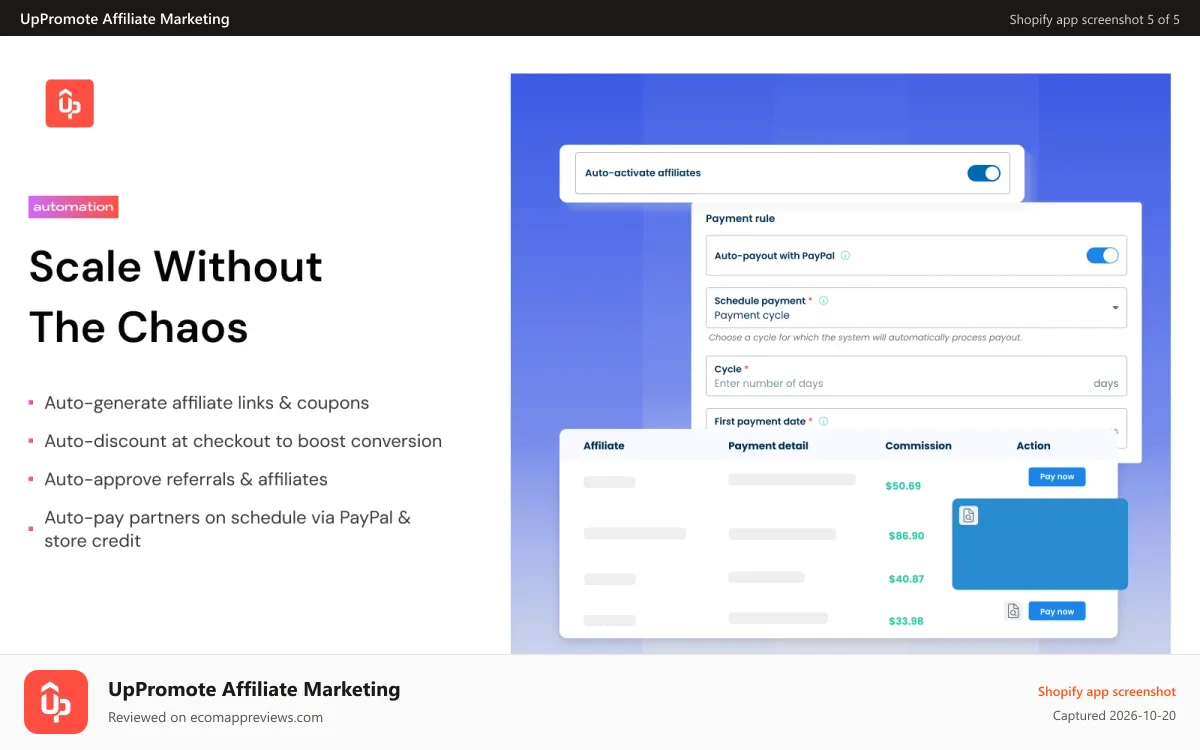Click the Scale Without The Chaos headline
The width and height of the screenshot is (1200, 750).
coord(176,296)
